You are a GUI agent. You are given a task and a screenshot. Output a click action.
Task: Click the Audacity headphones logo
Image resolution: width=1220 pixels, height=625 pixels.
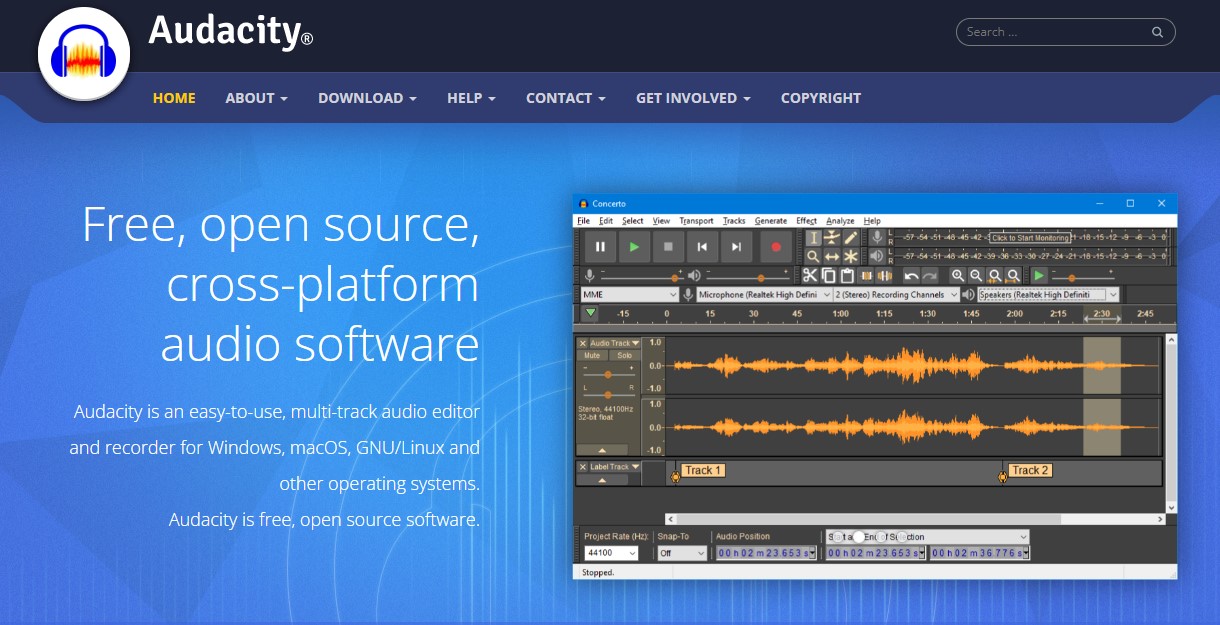84,55
